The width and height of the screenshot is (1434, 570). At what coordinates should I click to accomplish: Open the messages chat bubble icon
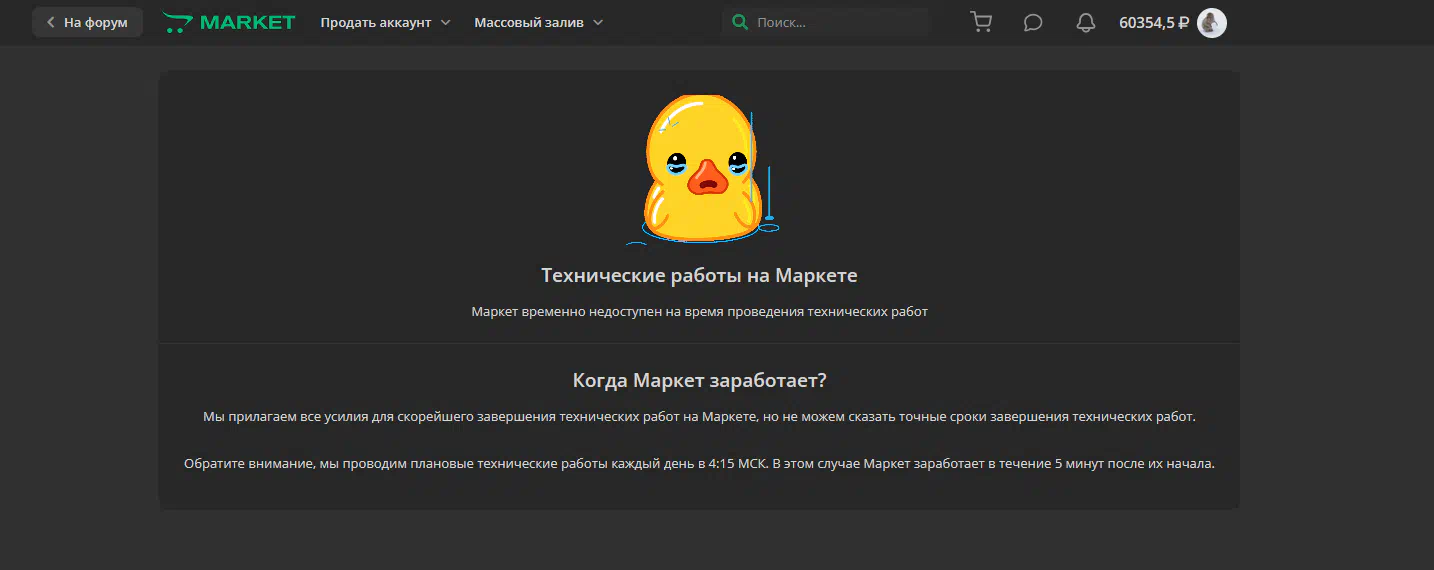click(x=1033, y=22)
